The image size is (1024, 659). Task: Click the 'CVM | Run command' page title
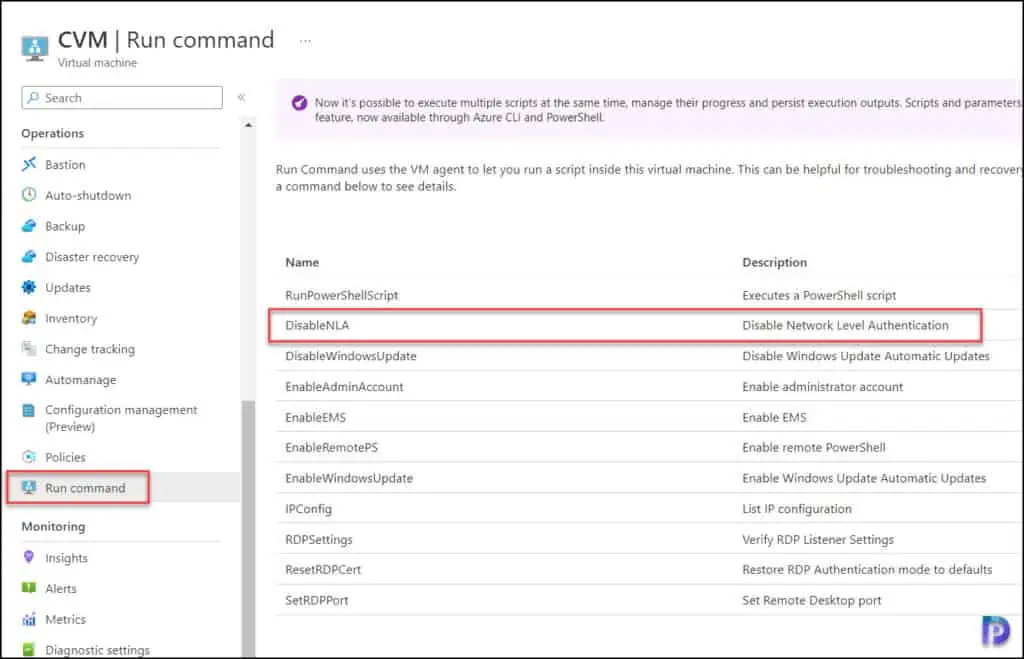(x=166, y=40)
